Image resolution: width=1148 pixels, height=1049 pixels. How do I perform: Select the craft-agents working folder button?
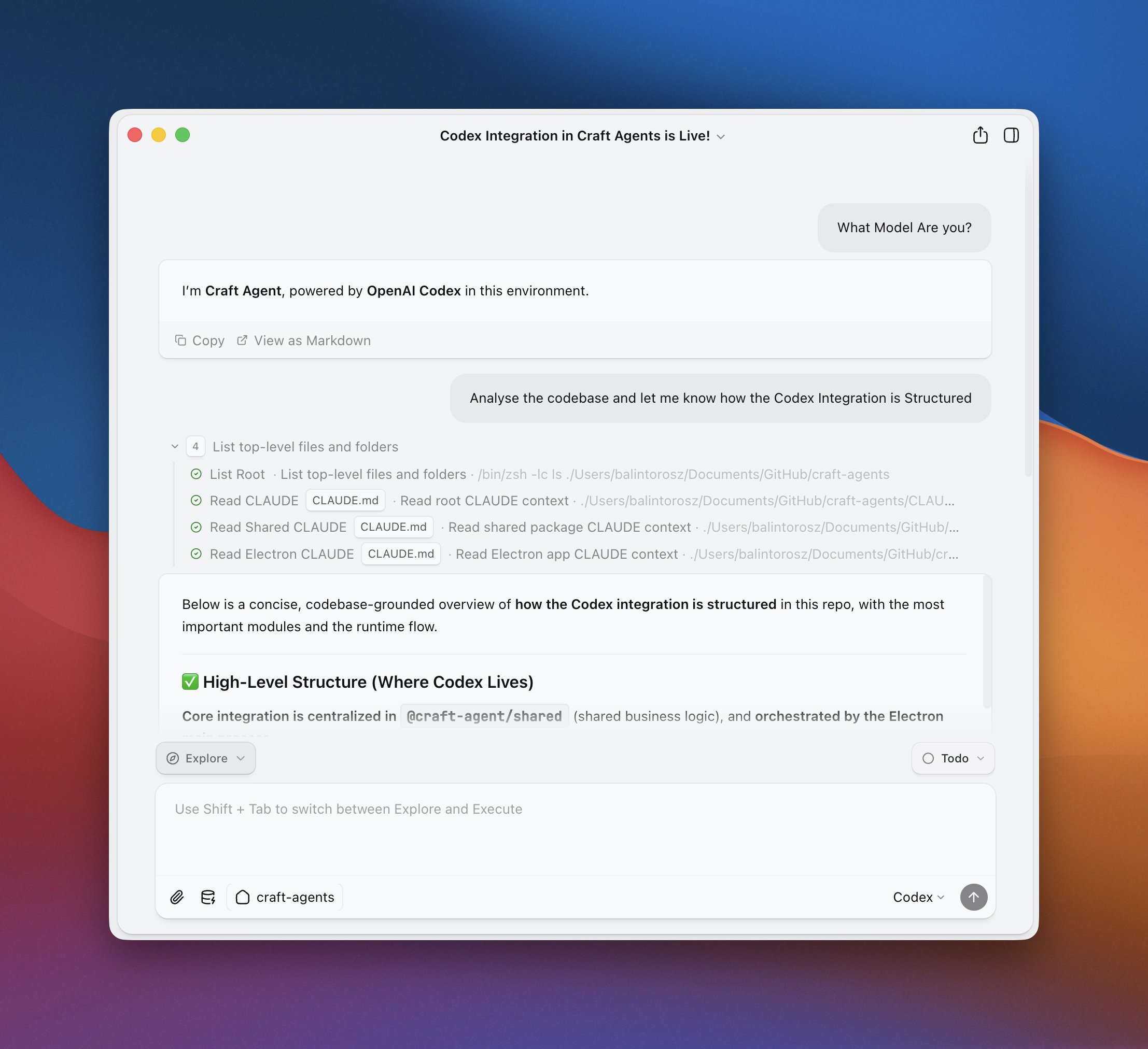285,898
